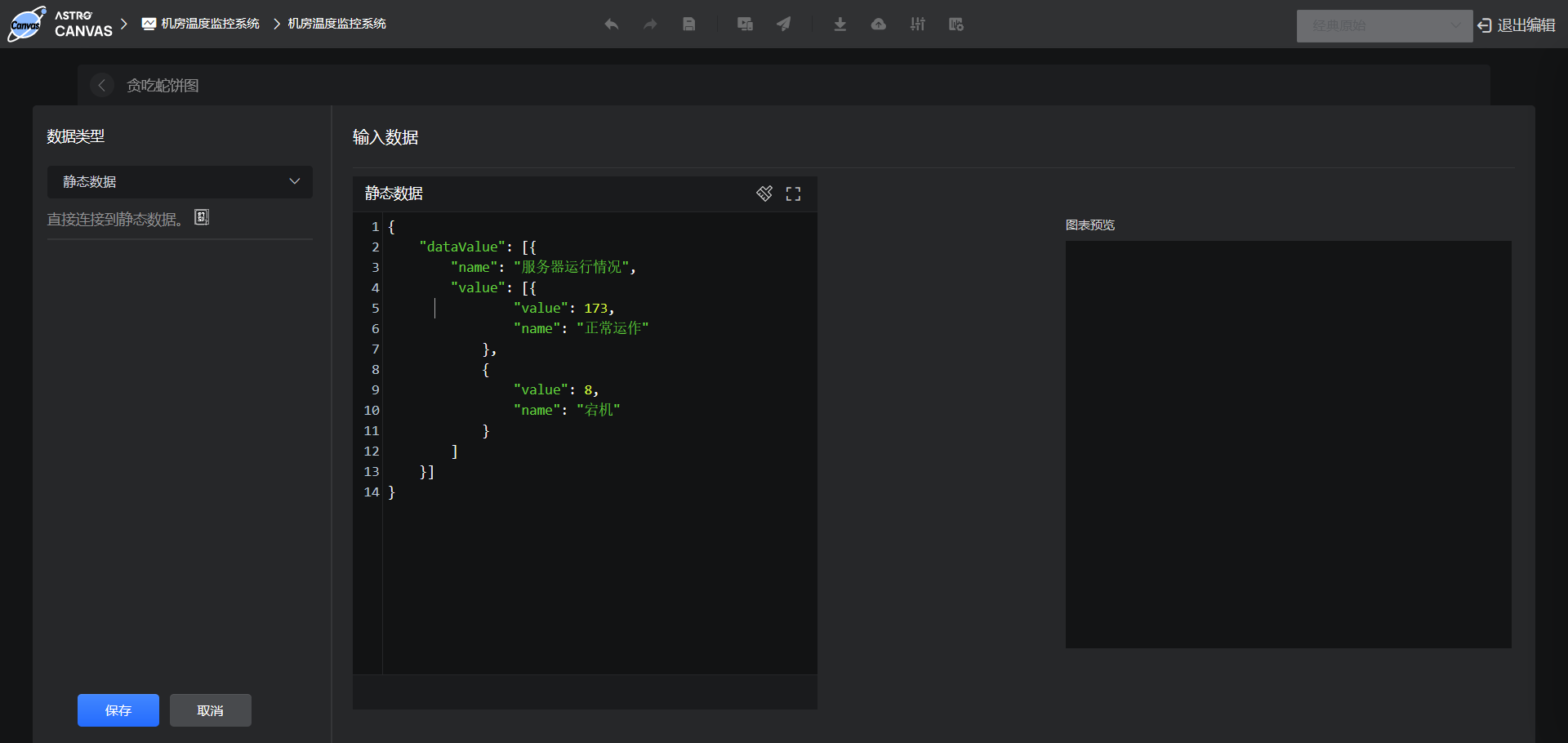Click the redo arrow in toolbar
Image resolution: width=1568 pixels, height=743 pixels.
tap(650, 24)
